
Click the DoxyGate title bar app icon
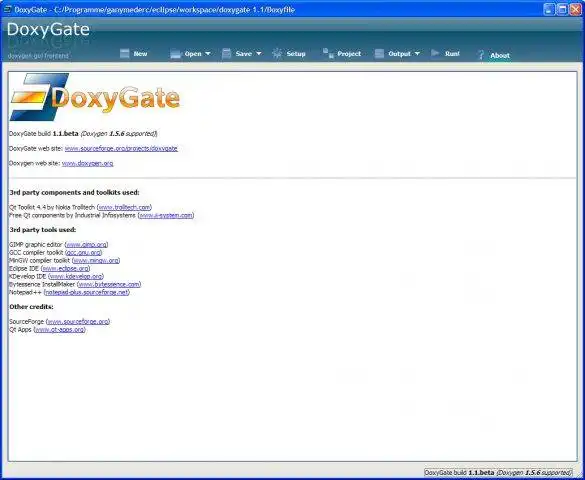pyautogui.click(x=7, y=9)
